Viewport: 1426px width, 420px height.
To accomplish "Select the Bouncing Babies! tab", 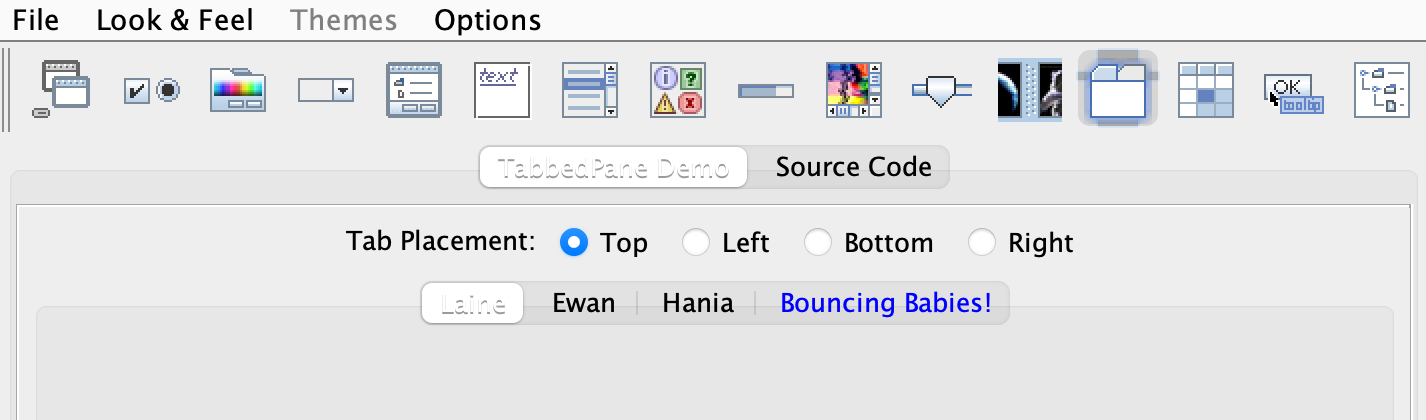I will click(885, 303).
